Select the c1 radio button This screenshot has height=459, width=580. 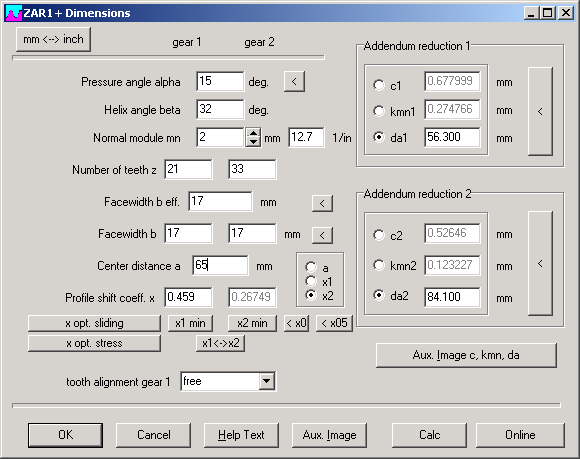coord(378,85)
